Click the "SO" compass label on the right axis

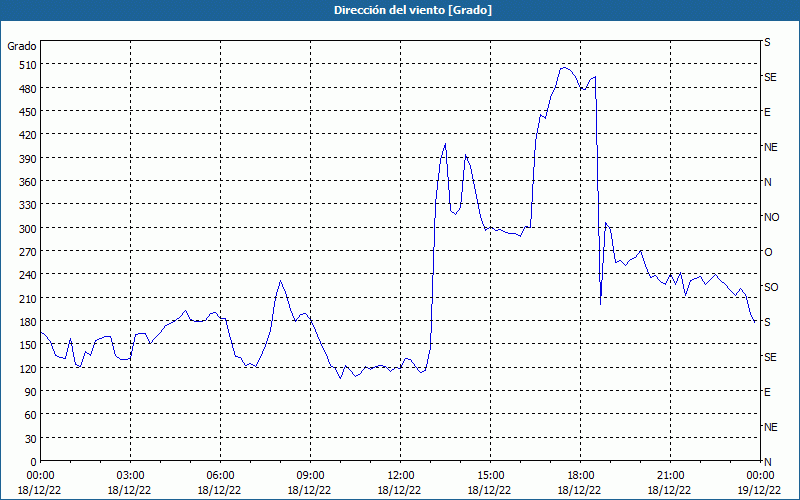coord(771,287)
